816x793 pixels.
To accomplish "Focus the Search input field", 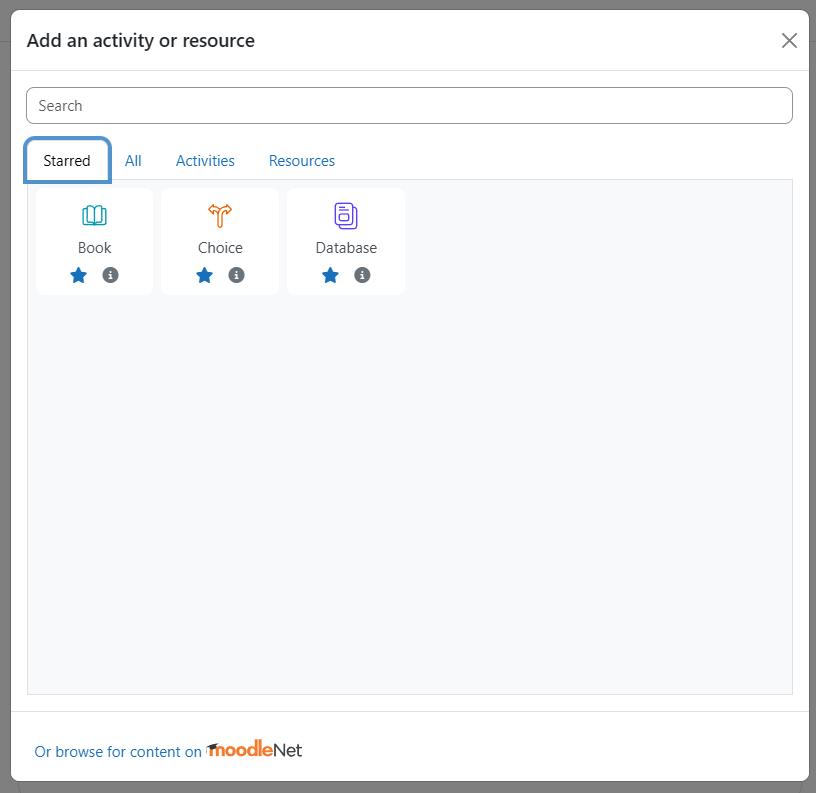I will click(x=410, y=106).
